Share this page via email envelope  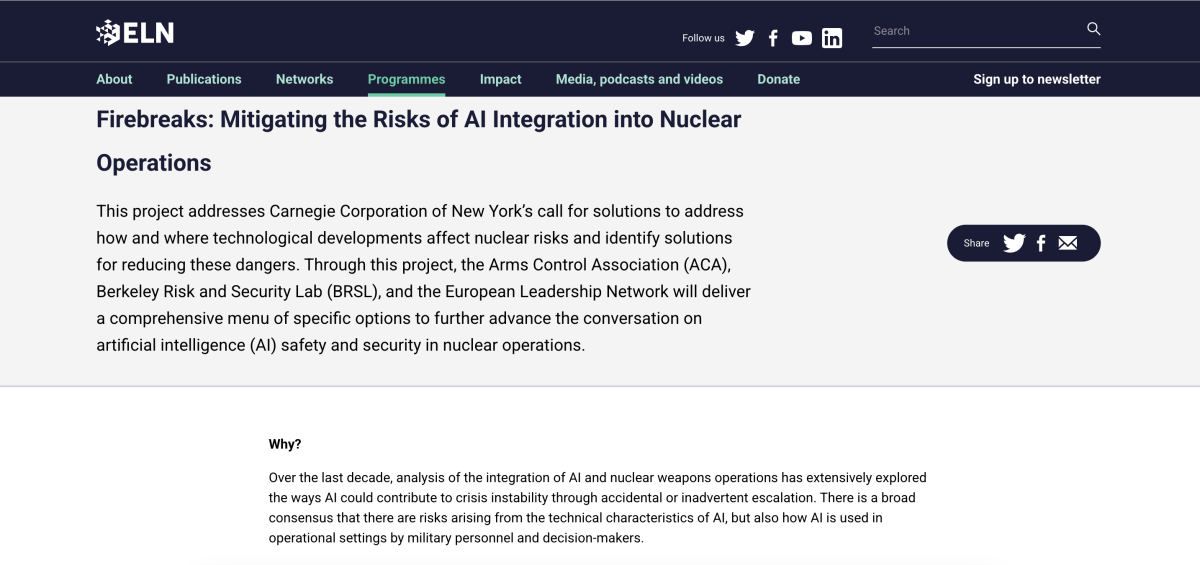point(1068,243)
